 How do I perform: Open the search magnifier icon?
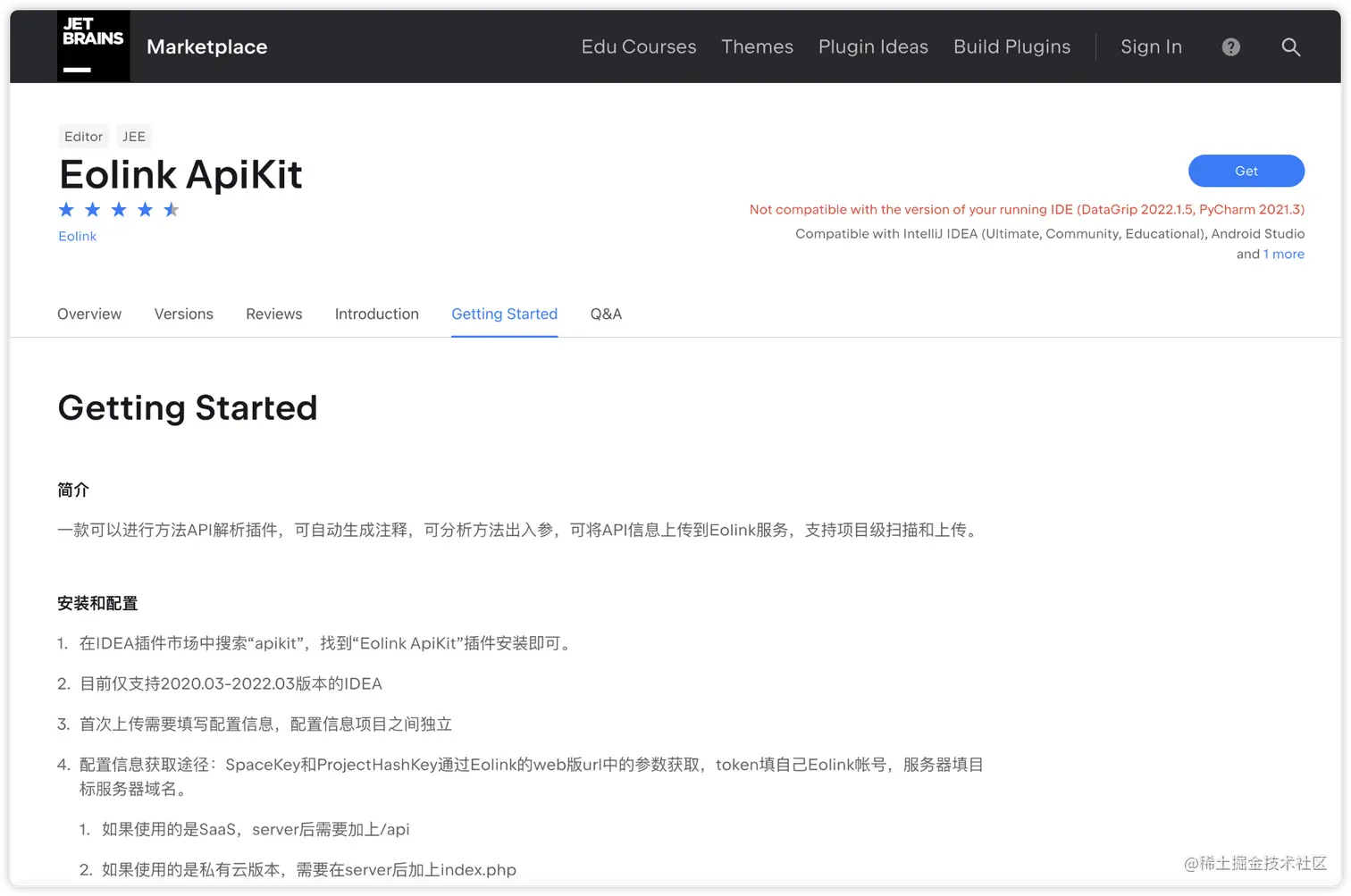click(1290, 46)
